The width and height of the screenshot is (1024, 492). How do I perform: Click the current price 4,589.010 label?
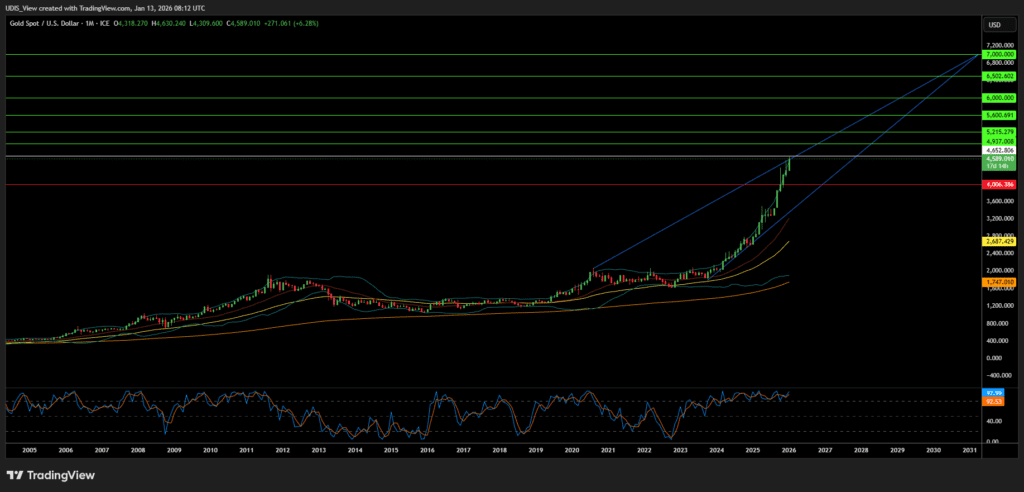[x=999, y=158]
